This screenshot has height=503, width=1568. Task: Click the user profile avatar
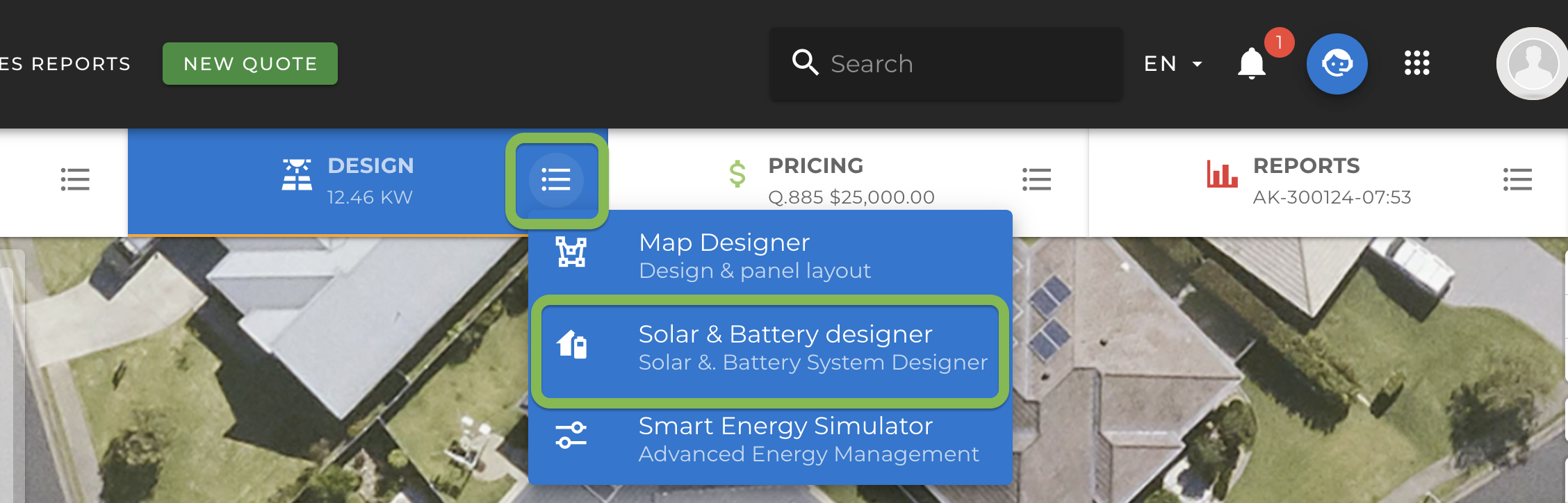coord(1531,64)
